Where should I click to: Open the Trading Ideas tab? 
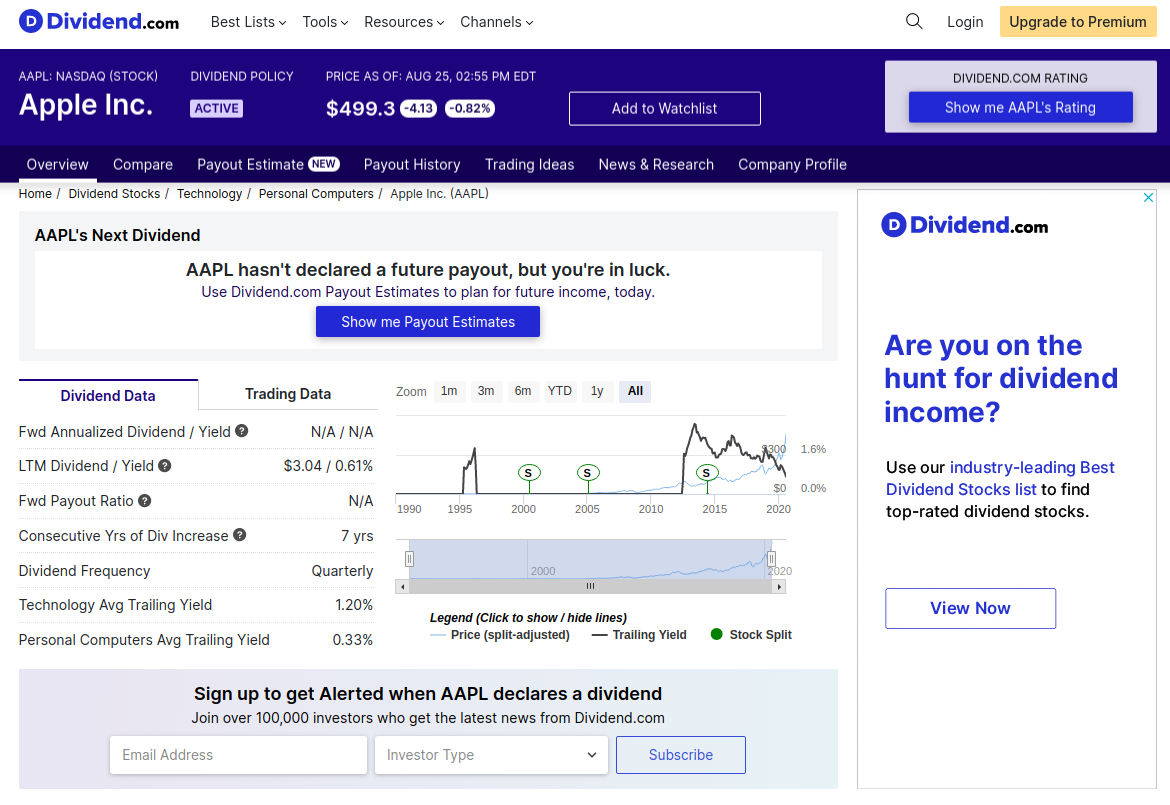pos(530,164)
